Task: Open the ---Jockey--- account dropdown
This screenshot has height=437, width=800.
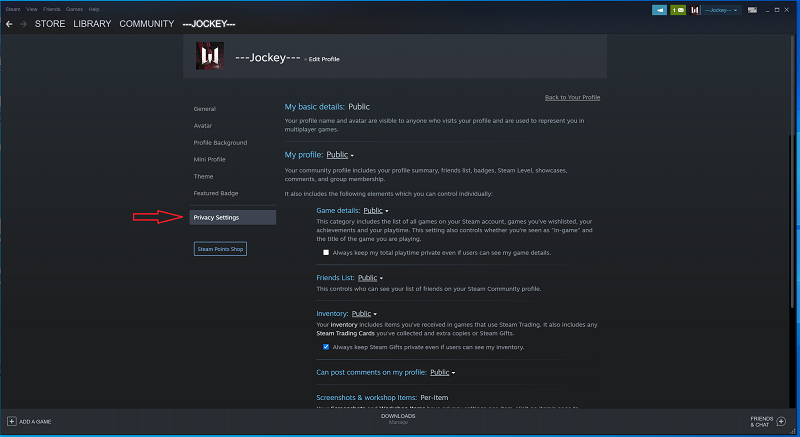Action: (x=721, y=10)
